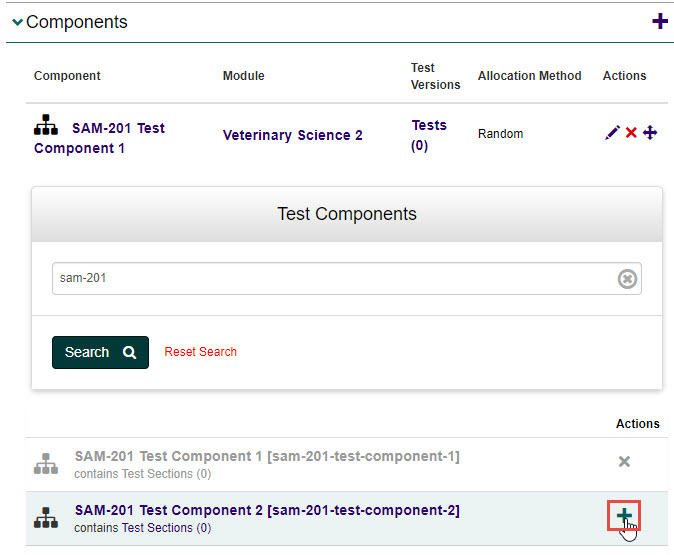Edit SAM-201 Test Component 1 with pencil icon
The image size is (674, 555).
[x=612, y=133]
